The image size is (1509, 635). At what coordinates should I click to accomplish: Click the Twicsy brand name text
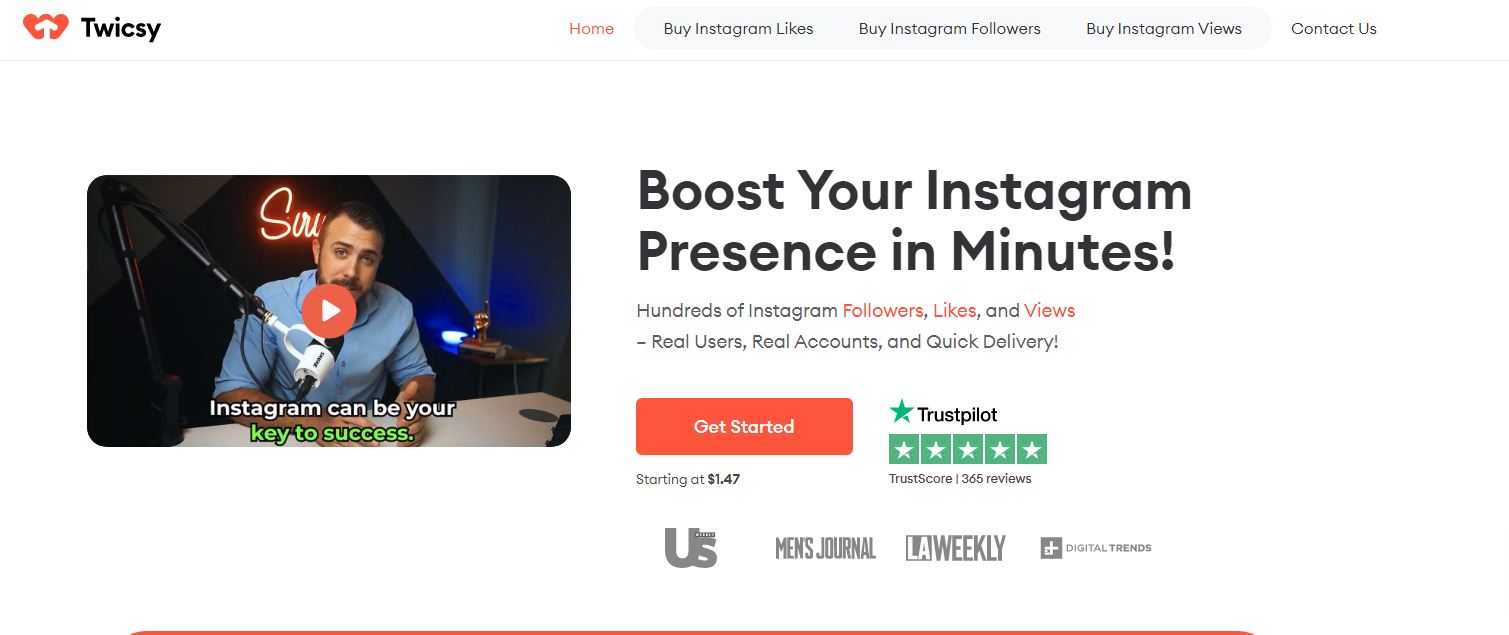point(120,28)
